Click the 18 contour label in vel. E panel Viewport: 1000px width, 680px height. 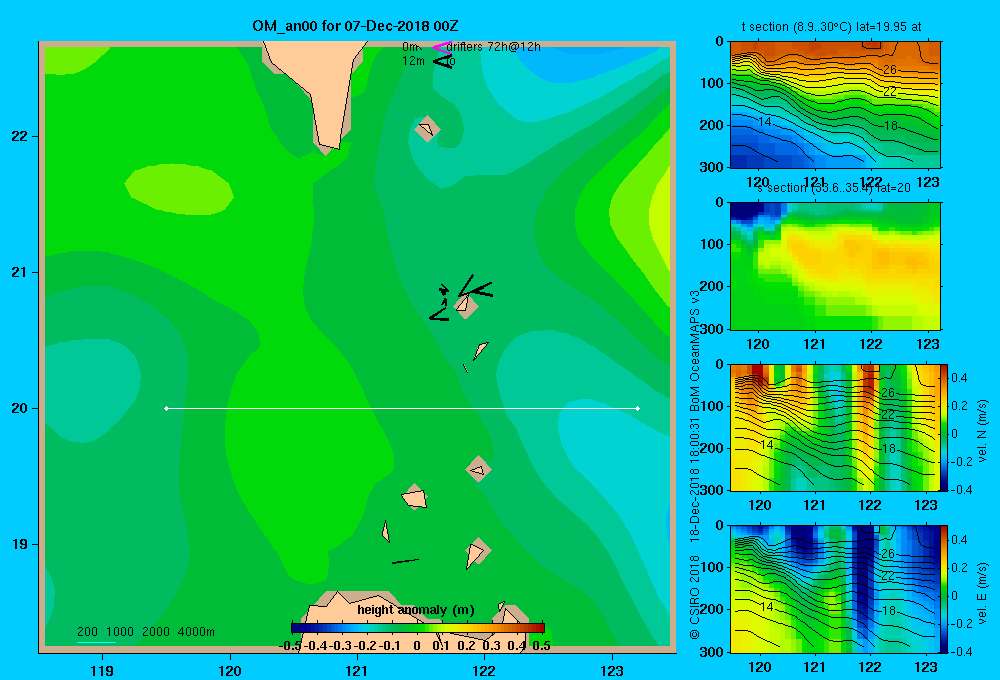pyautogui.click(x=889, y=610)
